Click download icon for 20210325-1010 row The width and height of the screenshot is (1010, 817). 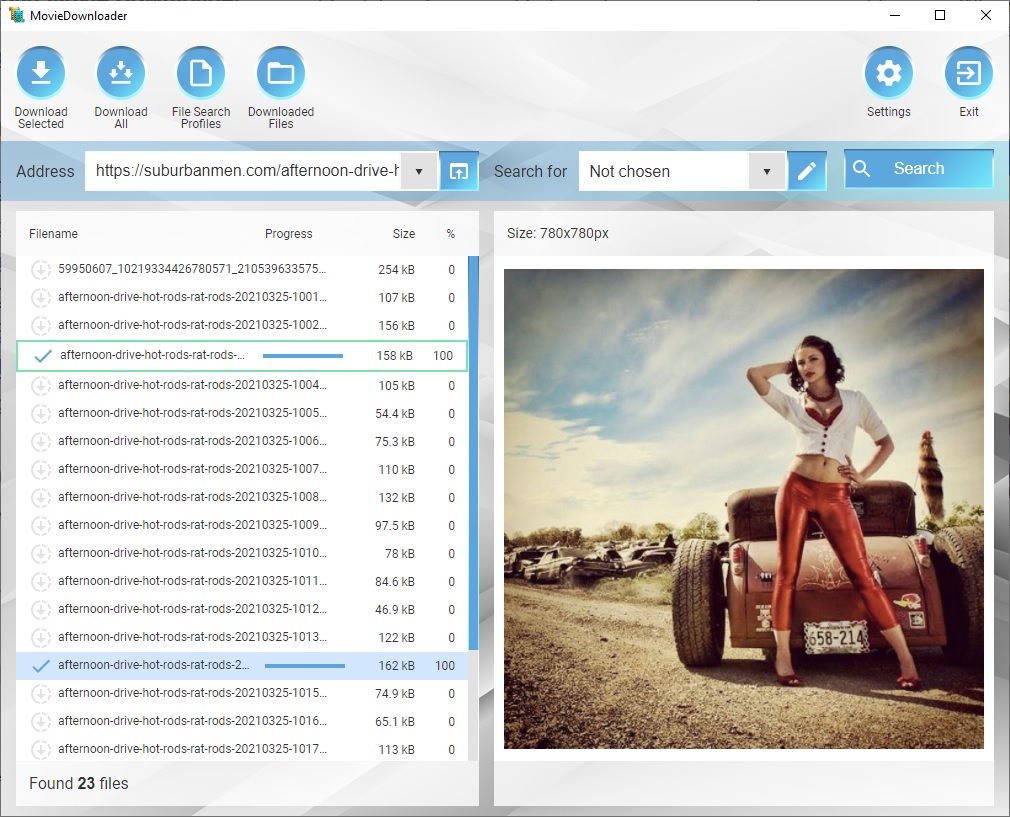coord(41,554)
